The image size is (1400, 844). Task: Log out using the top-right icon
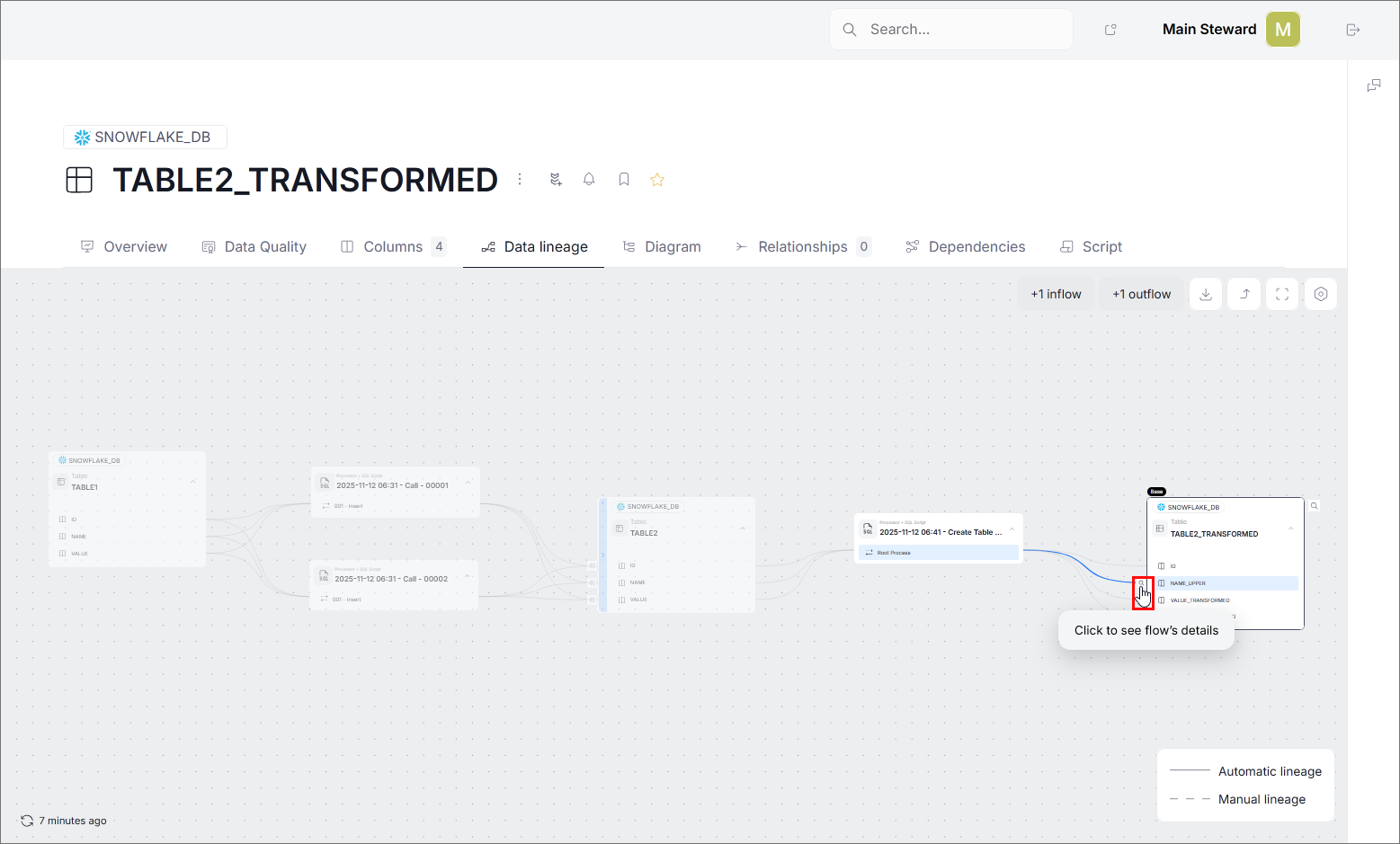click(x=1352, y=29)
